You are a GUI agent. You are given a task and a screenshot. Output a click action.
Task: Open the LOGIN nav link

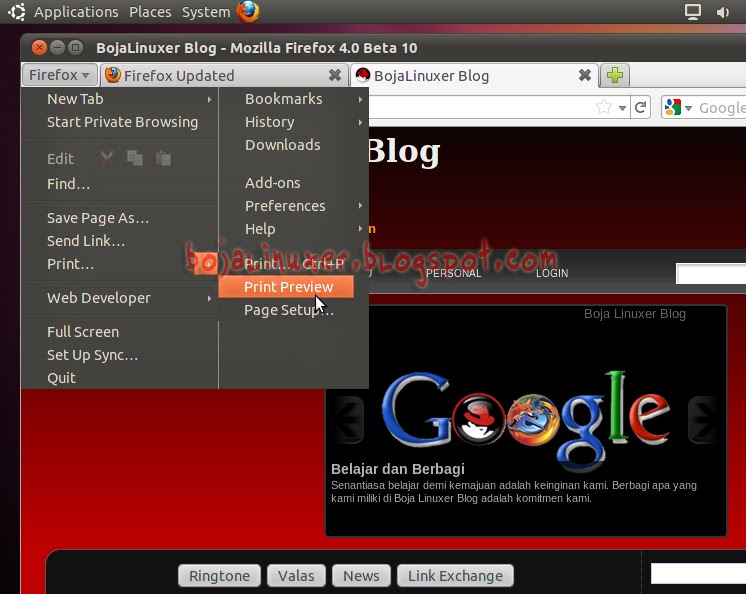pyautogui.click(x=552, y=273)
